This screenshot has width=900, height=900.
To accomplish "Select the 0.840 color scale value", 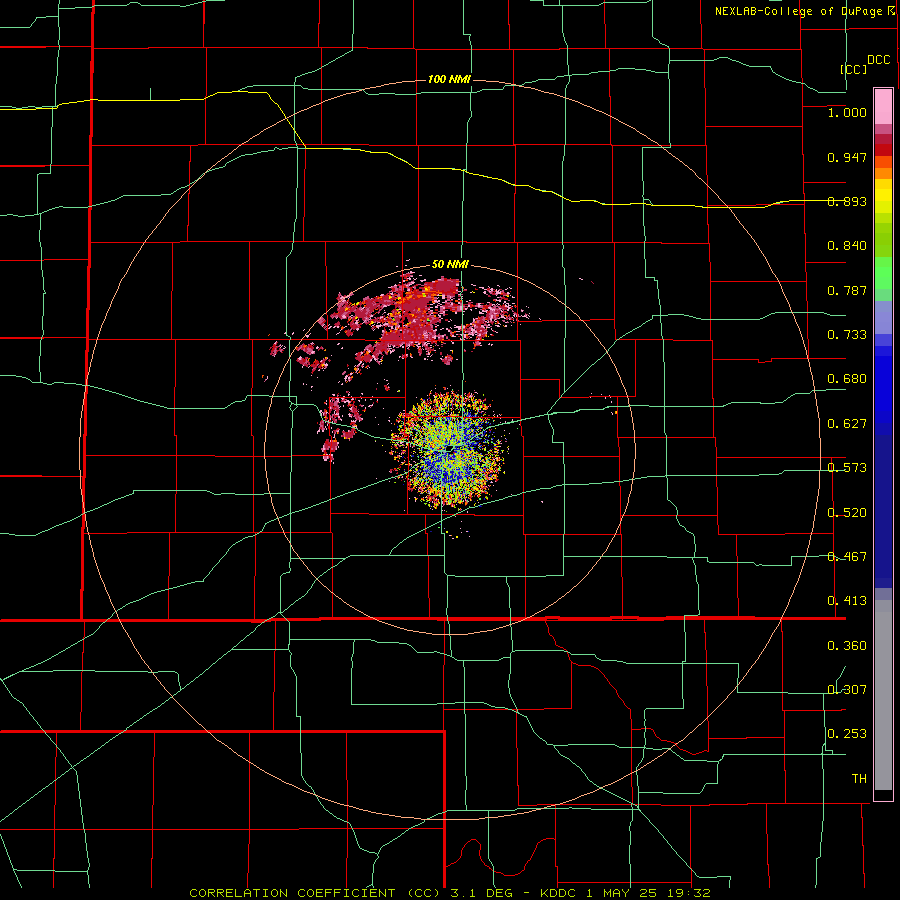I will pyautogui.click(x=847, y=246).
